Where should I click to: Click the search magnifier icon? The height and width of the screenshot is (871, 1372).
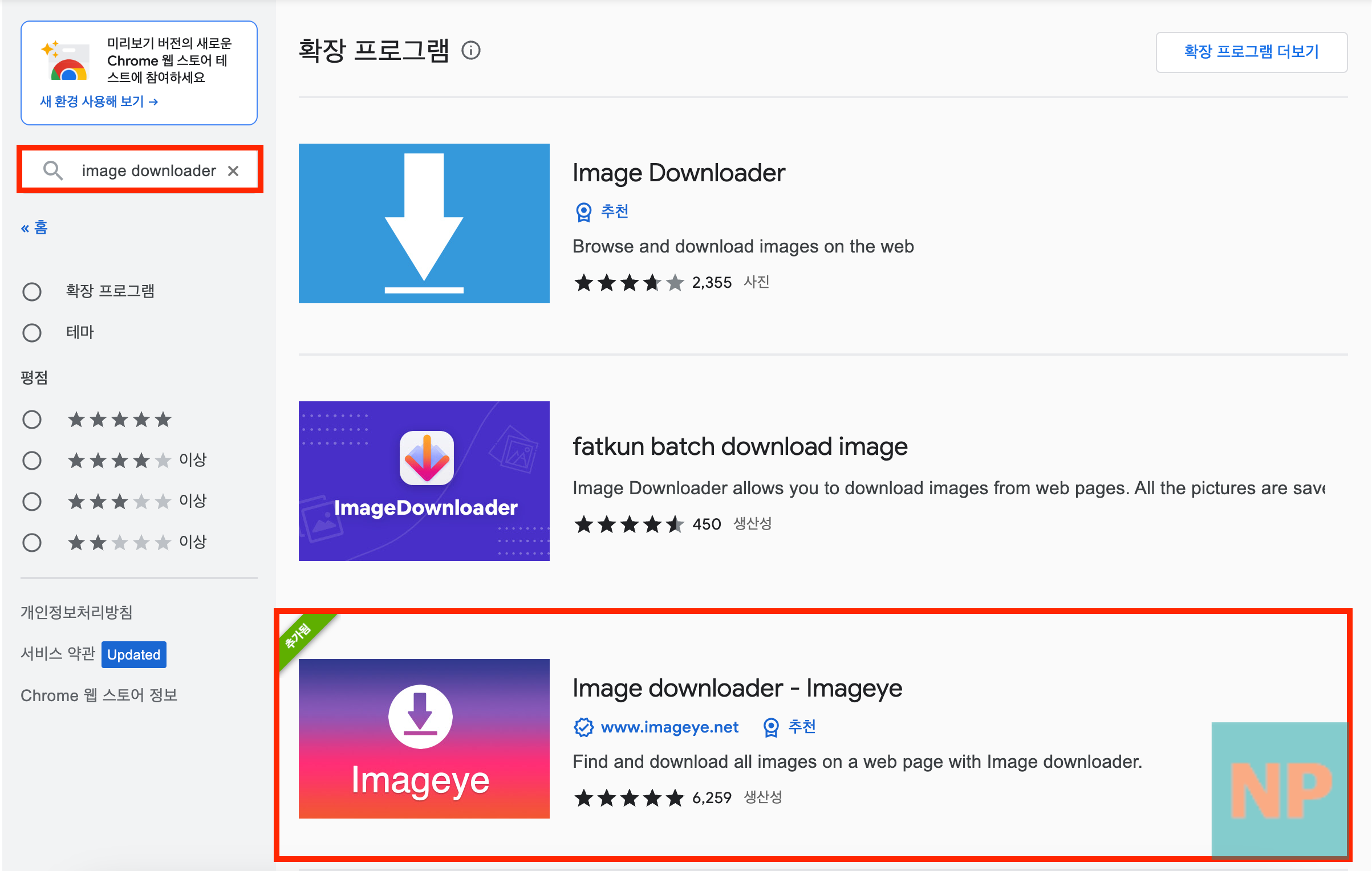click(x=53, y=170)
